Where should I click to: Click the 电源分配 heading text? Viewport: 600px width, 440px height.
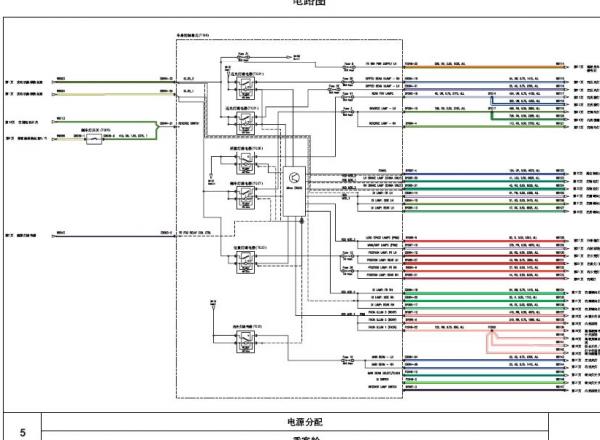pyautogui.click(x=305, y=422)
